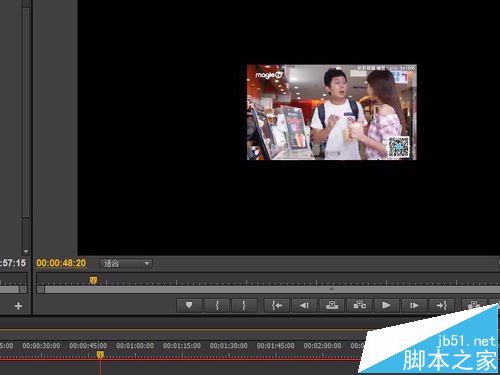Step back one frame
This screenshot has height=375, width=500.
304,305
